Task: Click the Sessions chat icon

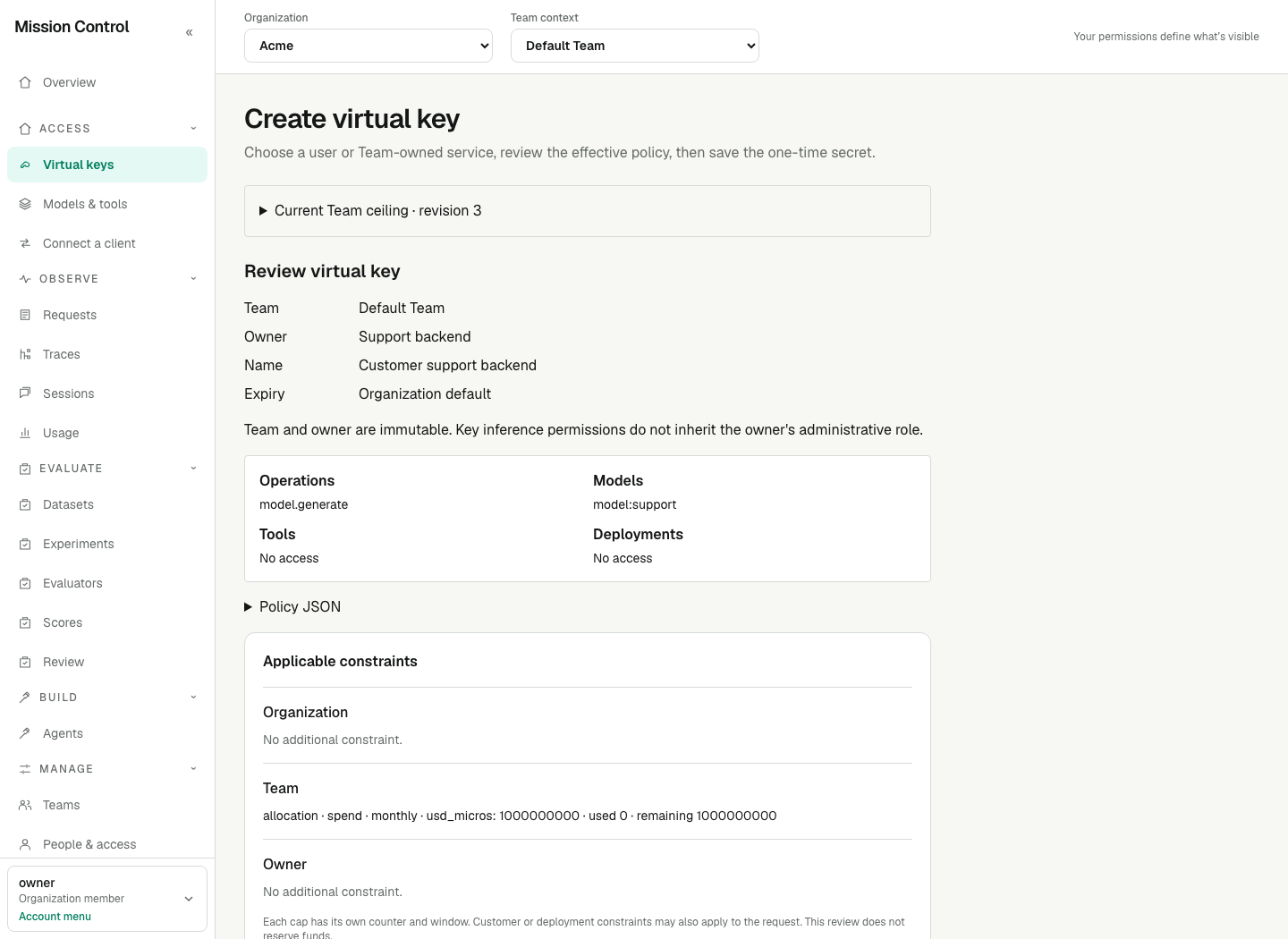Action: [25, 393]
